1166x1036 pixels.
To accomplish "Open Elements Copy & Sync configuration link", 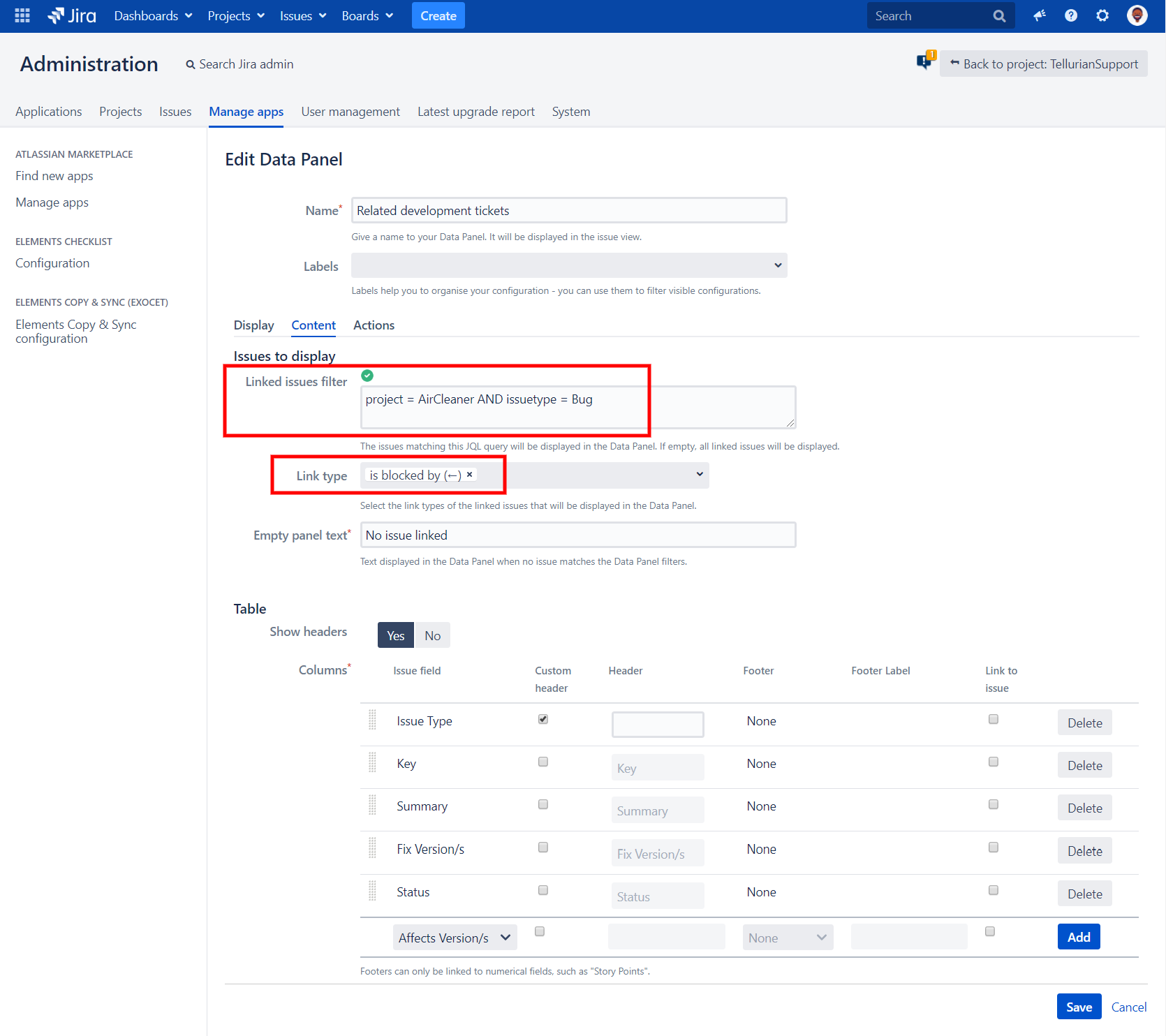I will tap(75, 331).
